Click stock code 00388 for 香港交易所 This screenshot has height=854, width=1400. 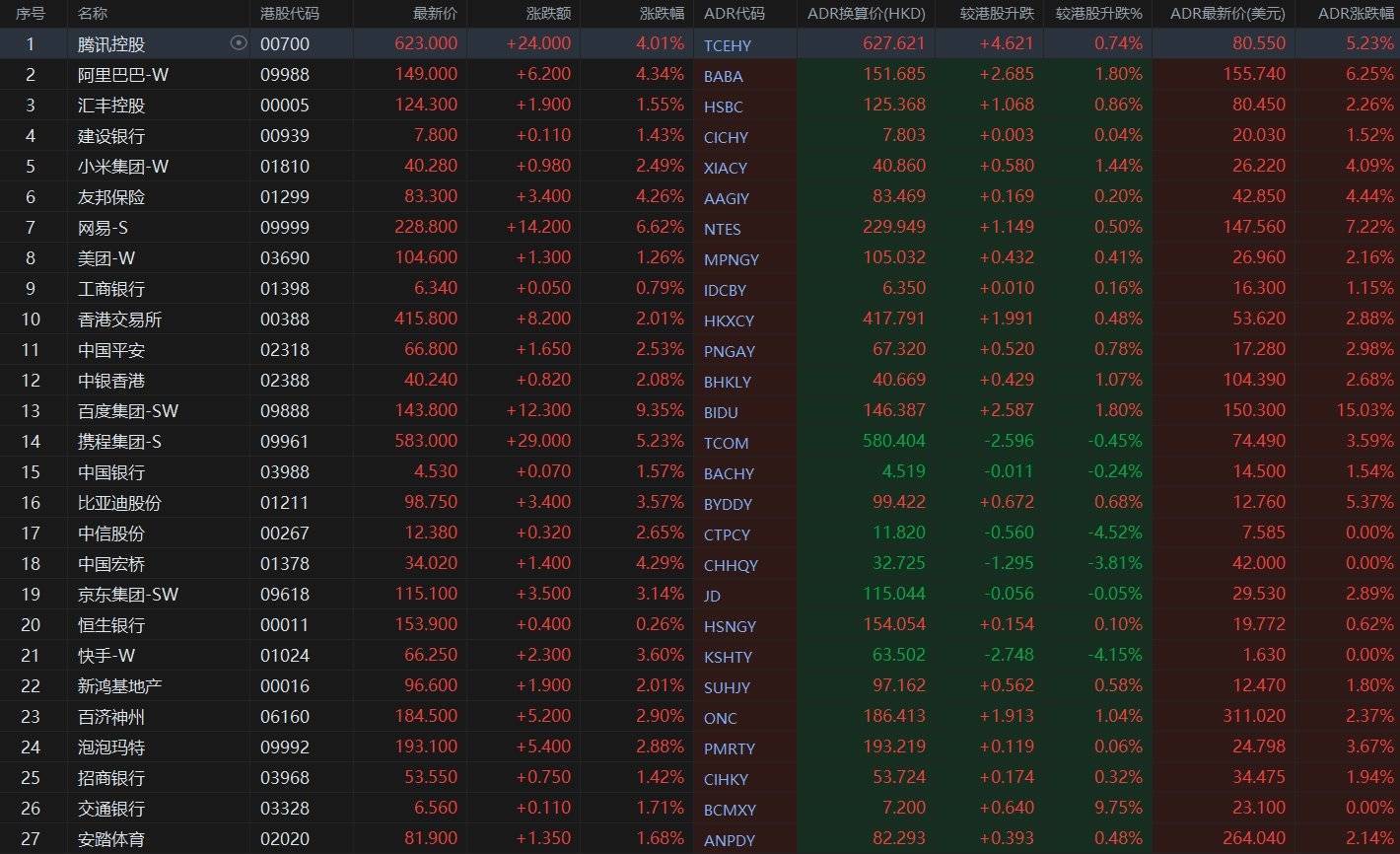coord(285,320)
